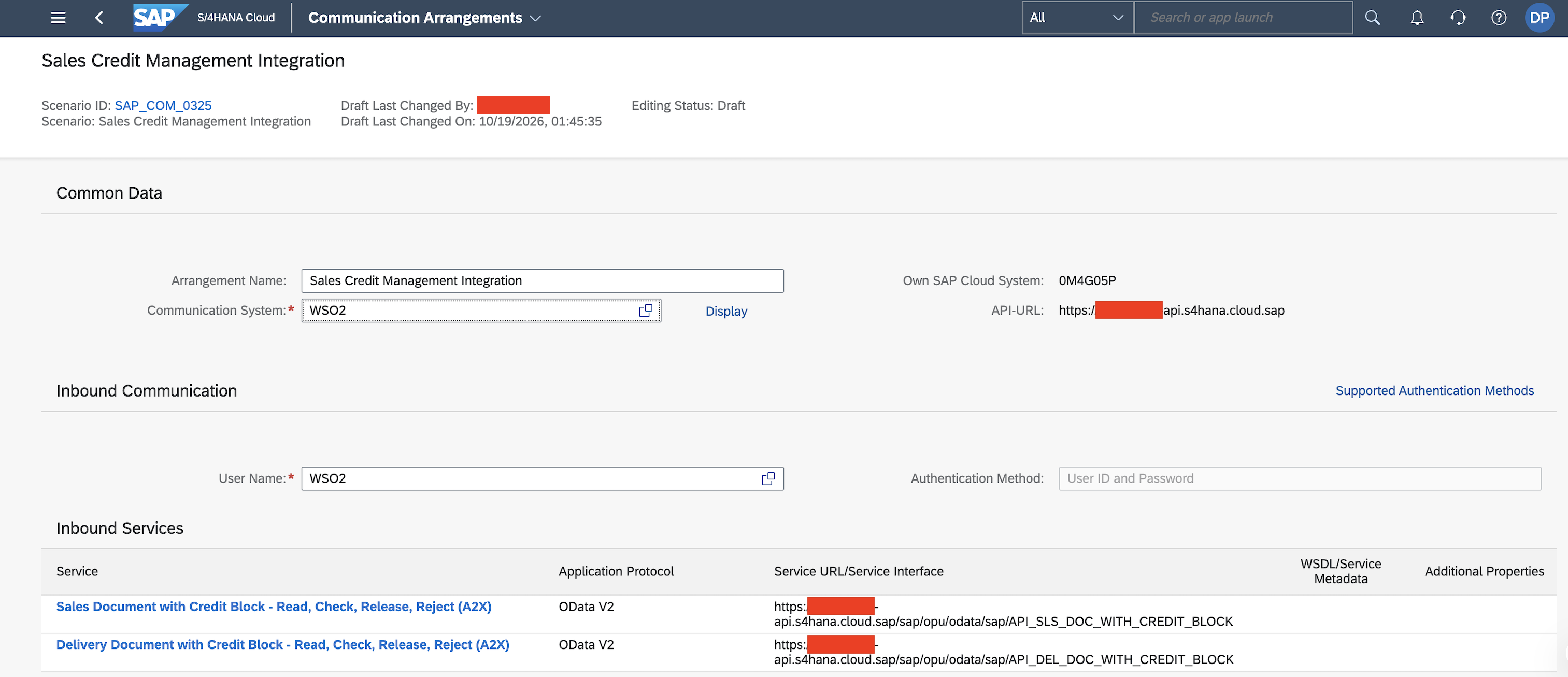Click the Display link
The width and height of the screenshot is (1568, 677).
(726, 311)
